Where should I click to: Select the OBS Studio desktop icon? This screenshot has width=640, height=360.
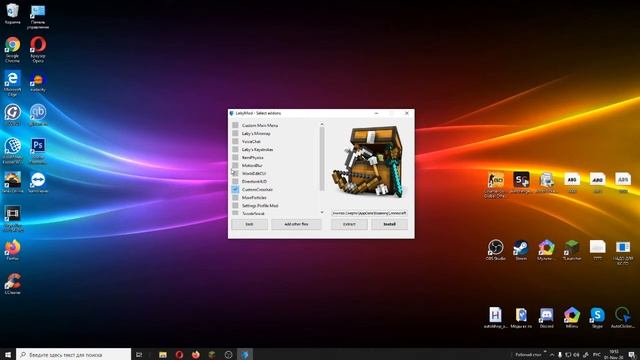[x=496, y=250]
